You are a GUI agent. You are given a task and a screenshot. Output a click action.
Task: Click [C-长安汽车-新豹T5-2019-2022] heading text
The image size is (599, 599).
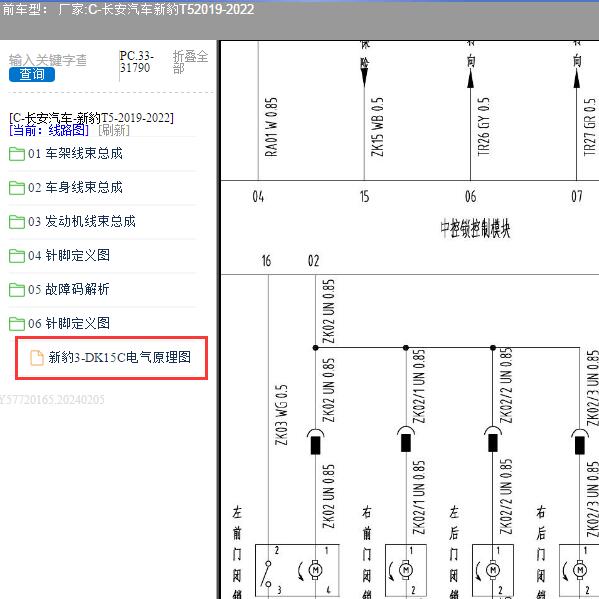click(91, 118)
